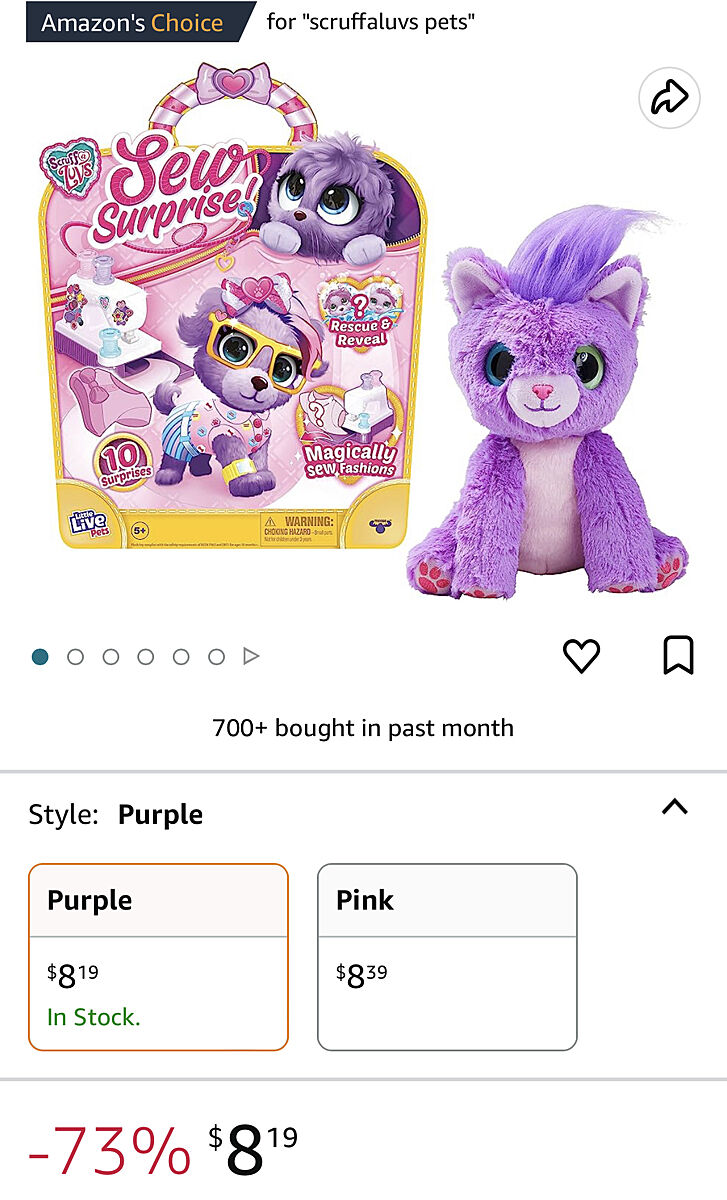This screenshot has width=727, height=1200.
Task: Click the "Style: Purple" heading label
Action: [116, 815]
